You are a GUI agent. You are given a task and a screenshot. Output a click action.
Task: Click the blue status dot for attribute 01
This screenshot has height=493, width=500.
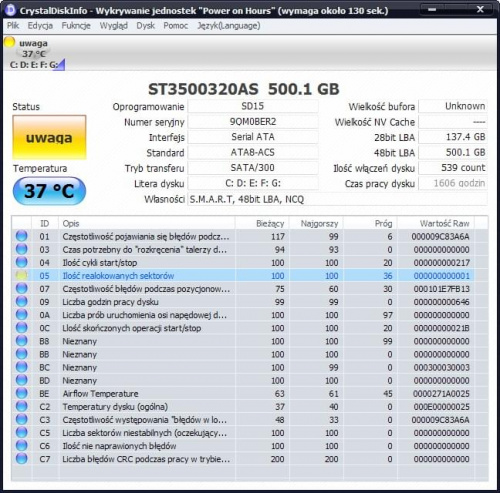pos(22,236)
